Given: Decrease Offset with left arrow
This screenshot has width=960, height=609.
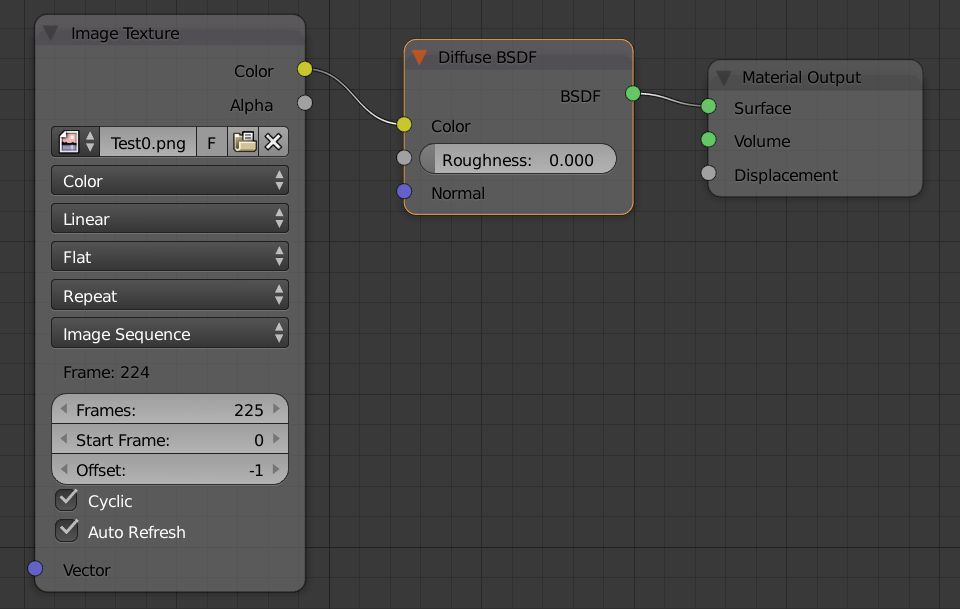Looking at the screenshot, I should pyautogui.click(x=64, y=469).
